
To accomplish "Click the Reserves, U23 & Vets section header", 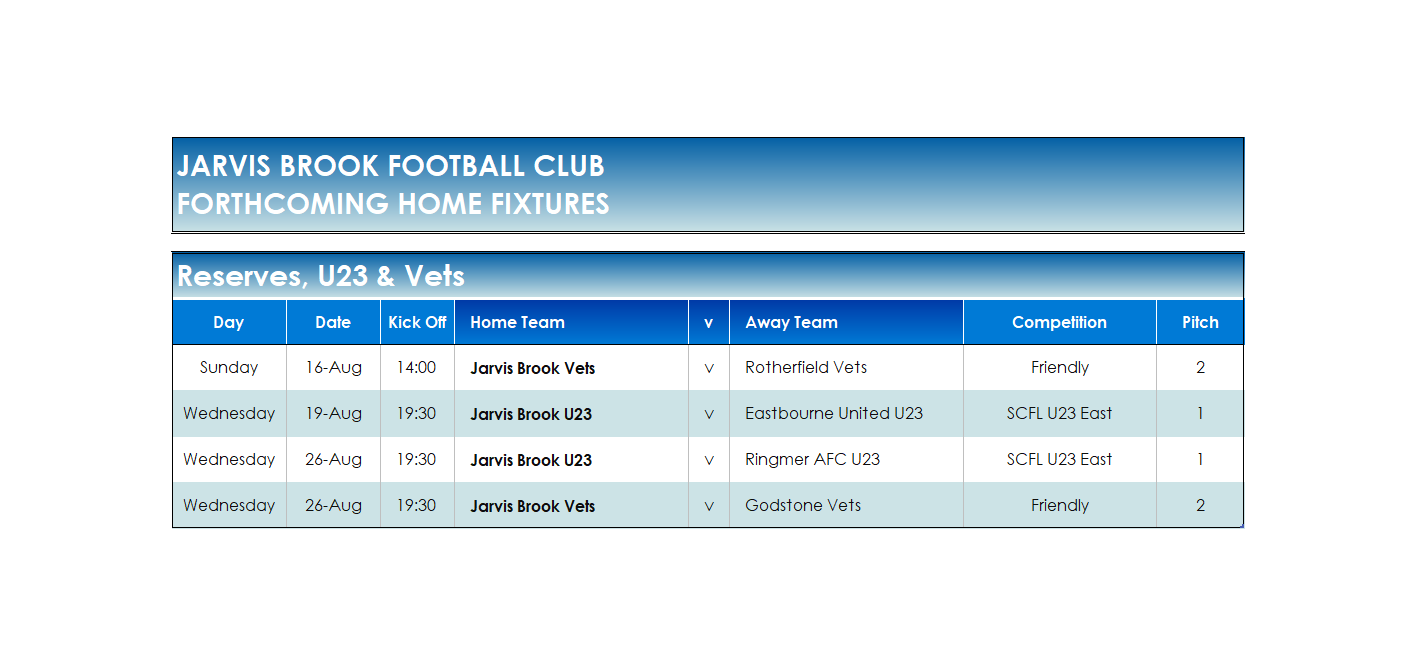I will pos(321,276).
